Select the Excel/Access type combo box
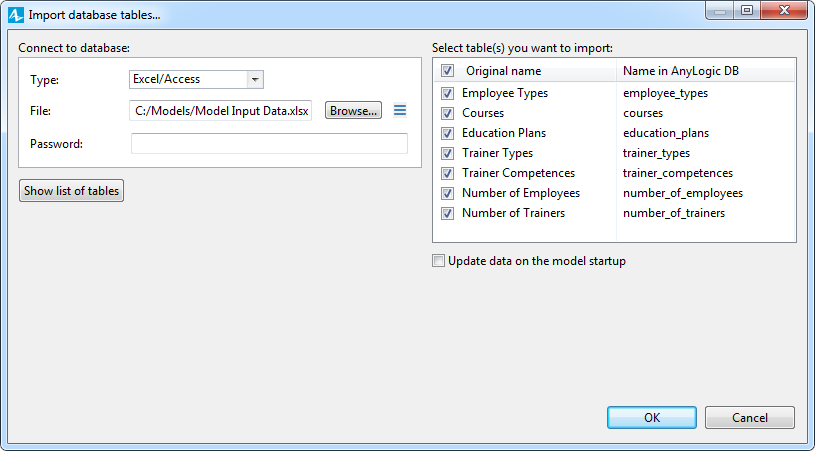The height and width of the screenshot is (451, 815). coord(196,79)
